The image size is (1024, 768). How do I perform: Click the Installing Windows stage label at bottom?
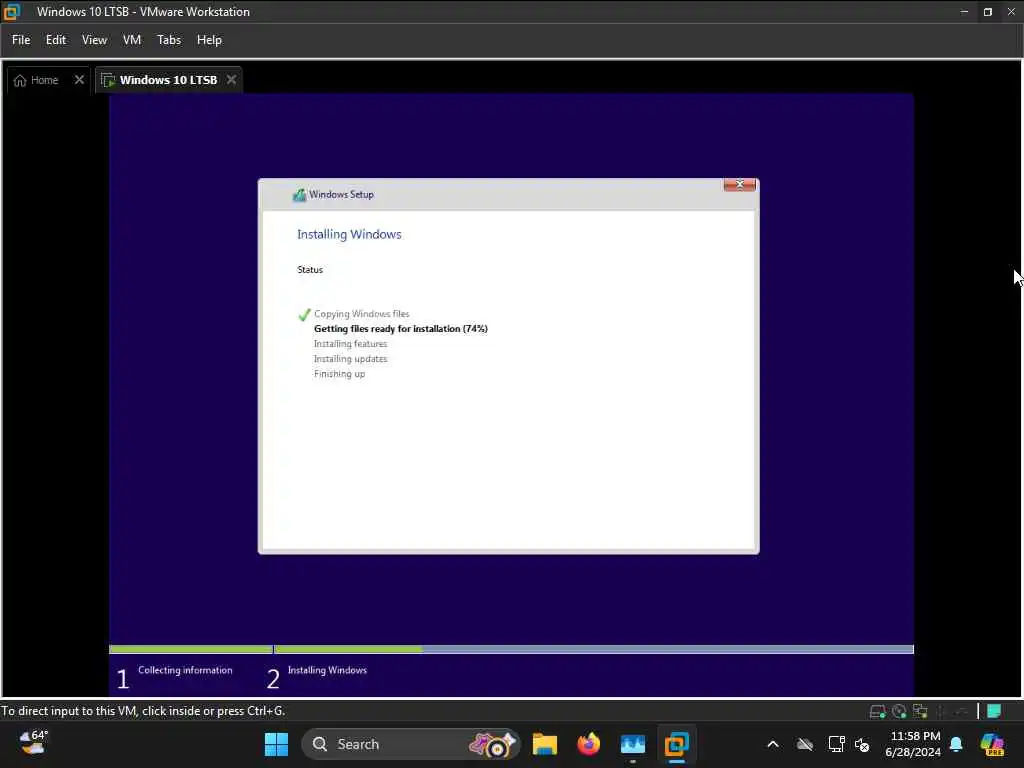click(x=327, y=670)
